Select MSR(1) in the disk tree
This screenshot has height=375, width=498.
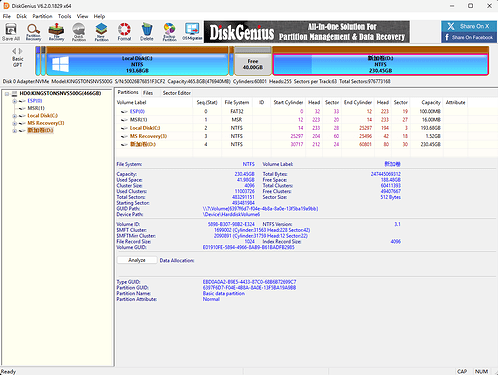point(36,108)
